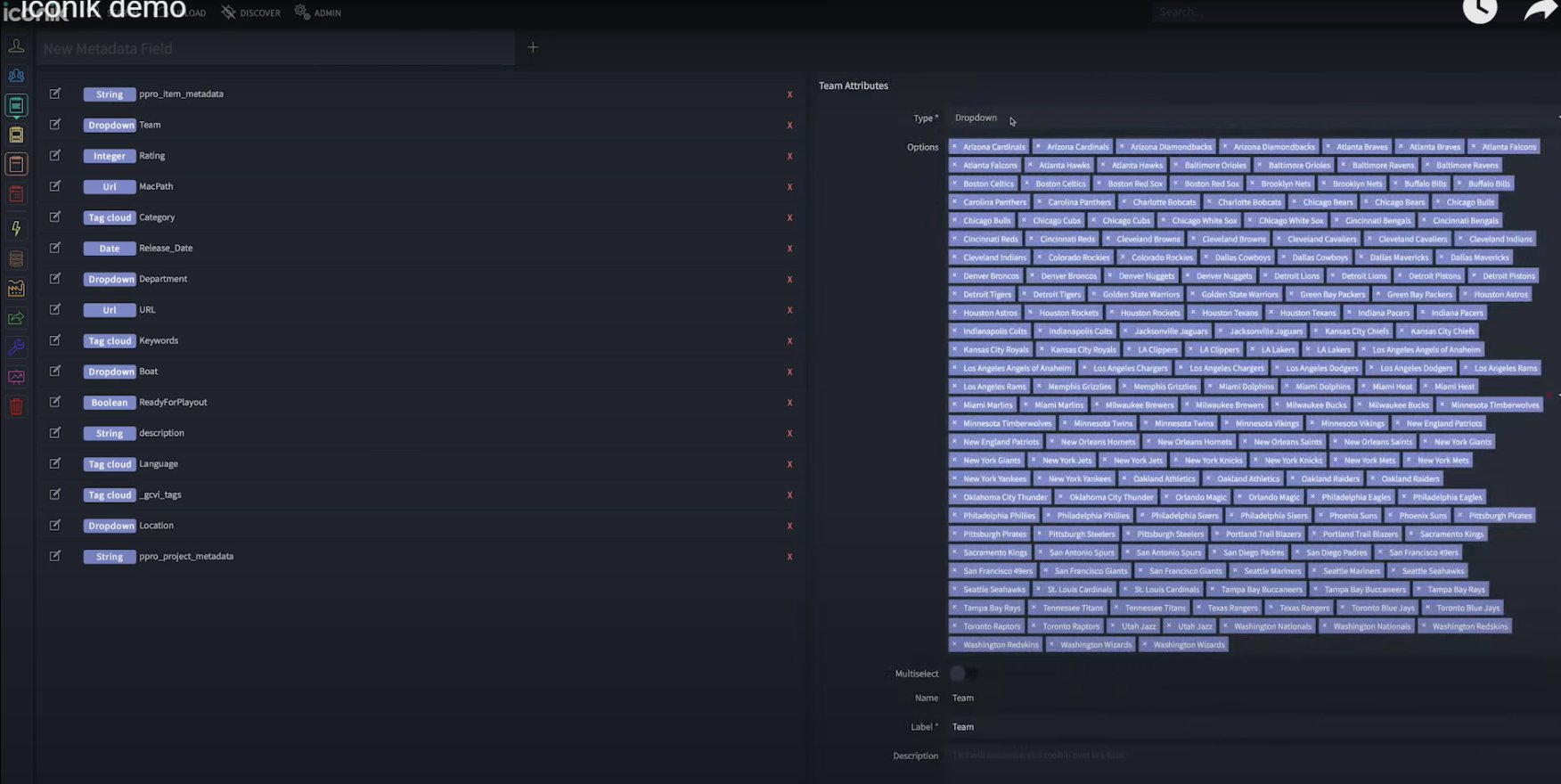Remove the ppro_project_metadata field
The image size is (1561, 784).
click(789, 557)
